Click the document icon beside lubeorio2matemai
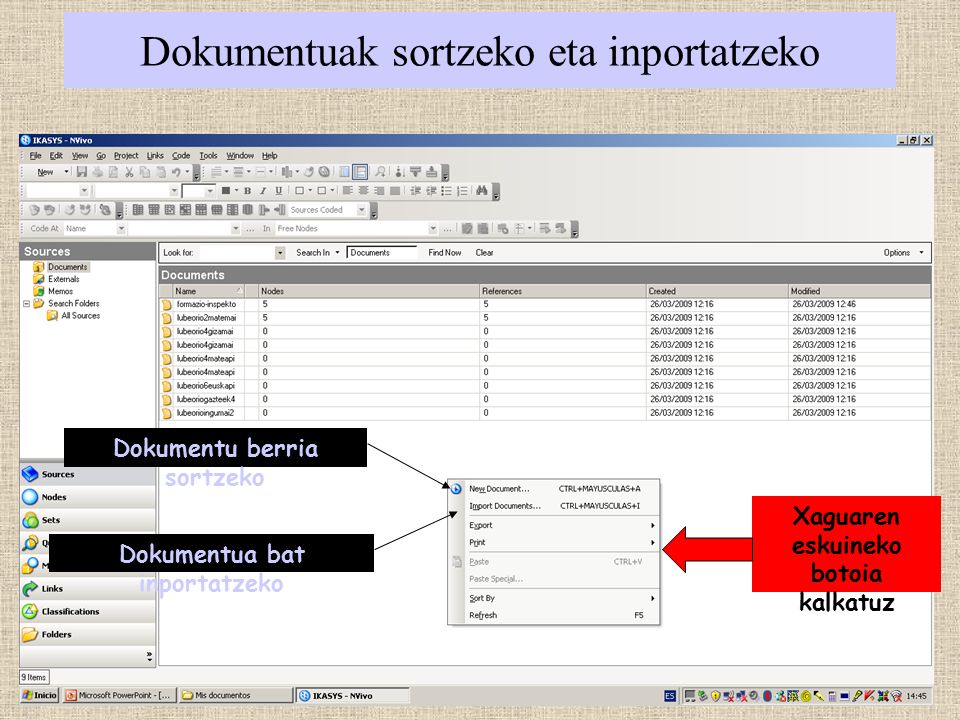Image resolution: width=960 pixels, height=720 pixels. [167, 318]
